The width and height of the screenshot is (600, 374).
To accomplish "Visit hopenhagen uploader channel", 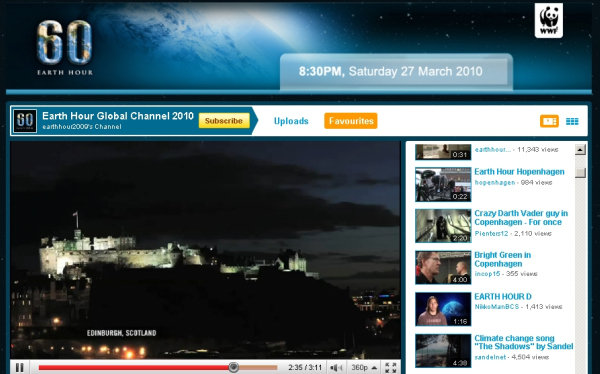I will pos(495,183).
